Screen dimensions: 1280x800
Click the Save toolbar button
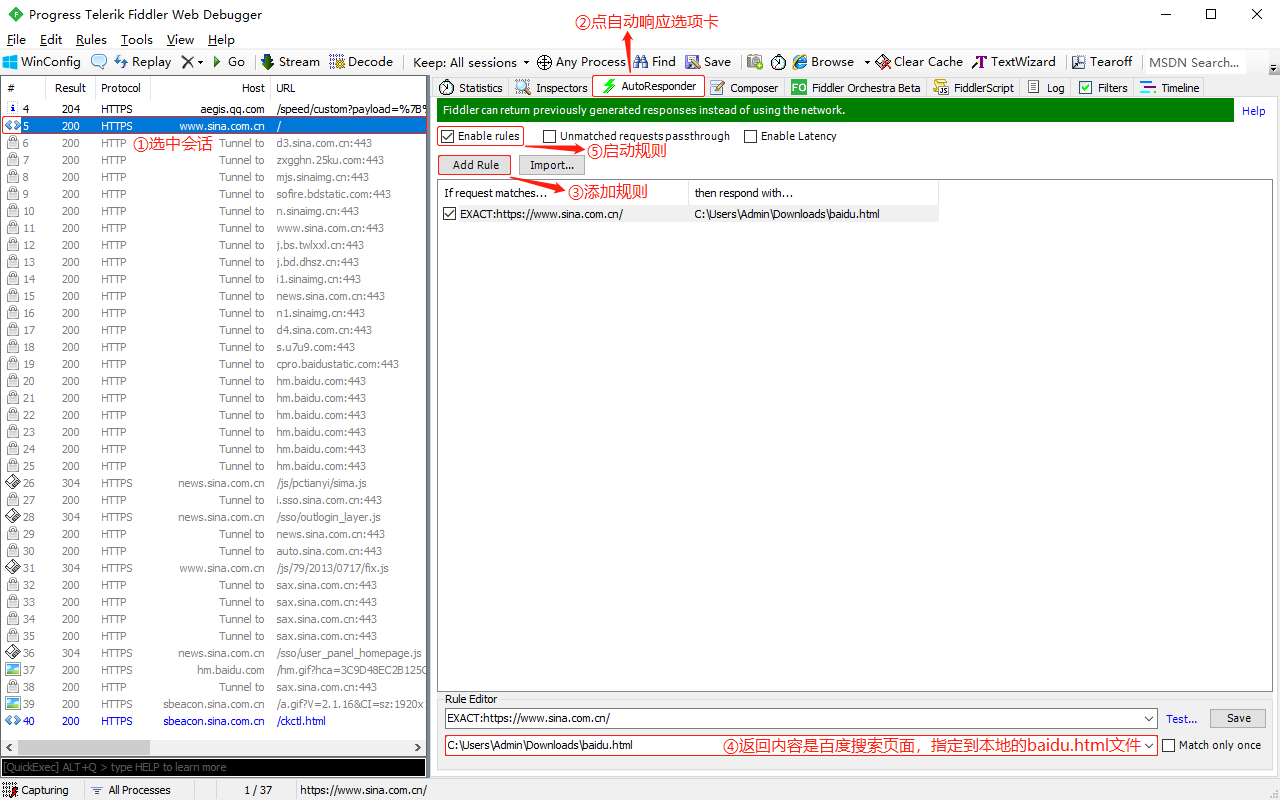(x=708, y=62)
